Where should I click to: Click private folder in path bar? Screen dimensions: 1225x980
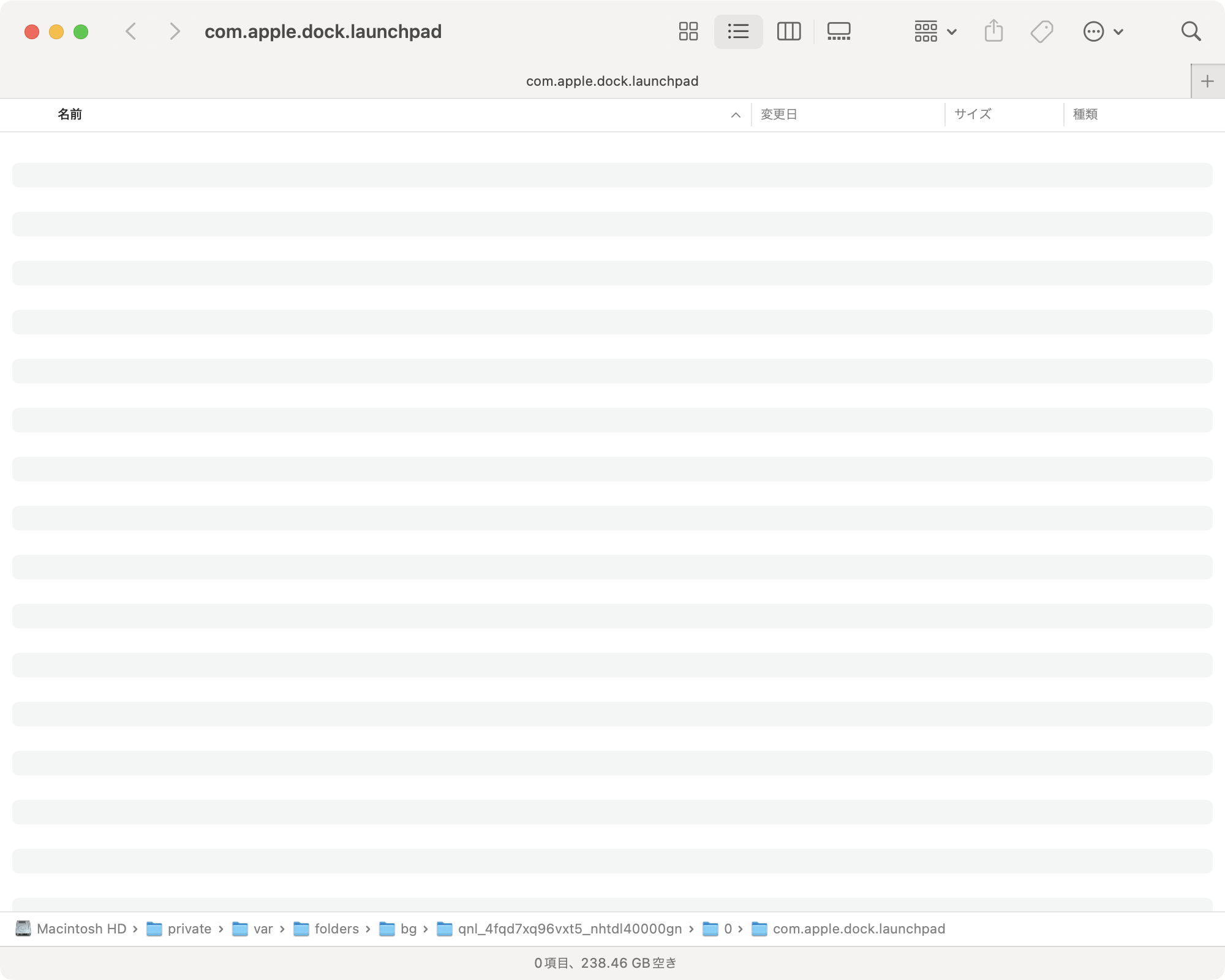179,929
